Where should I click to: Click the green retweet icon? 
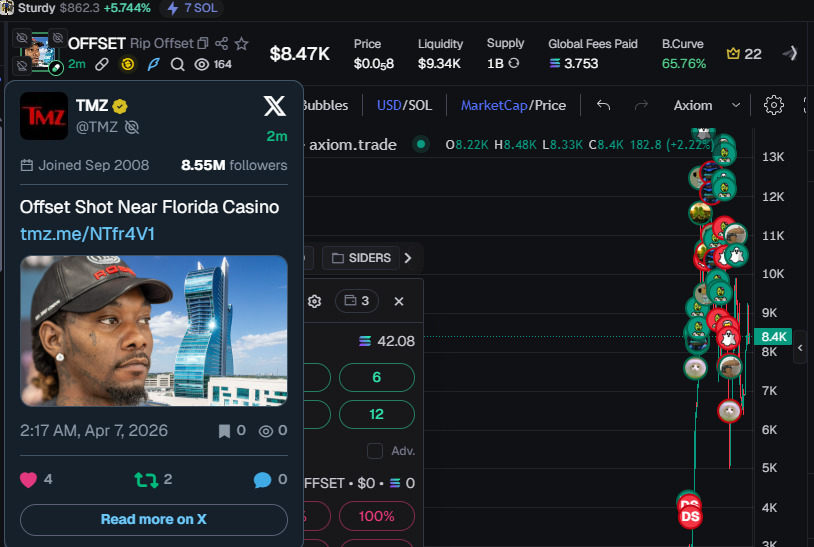[146, 480]
